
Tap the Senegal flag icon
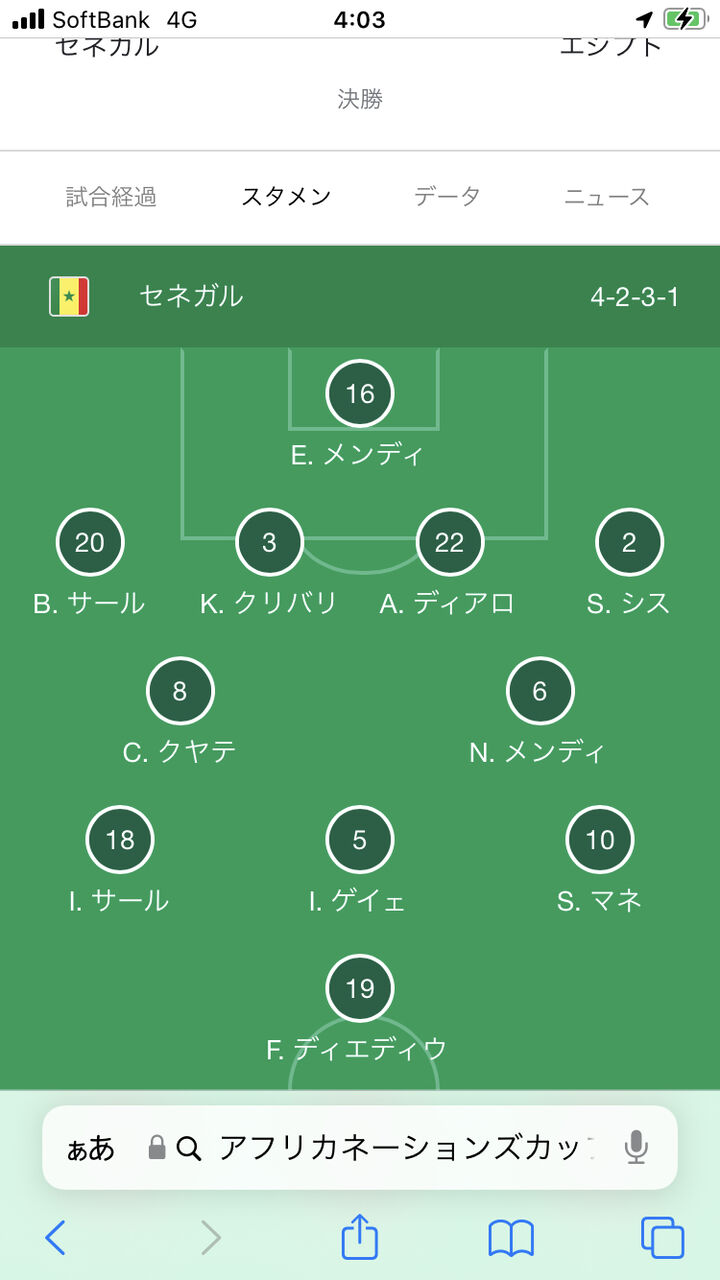(69, 296)
